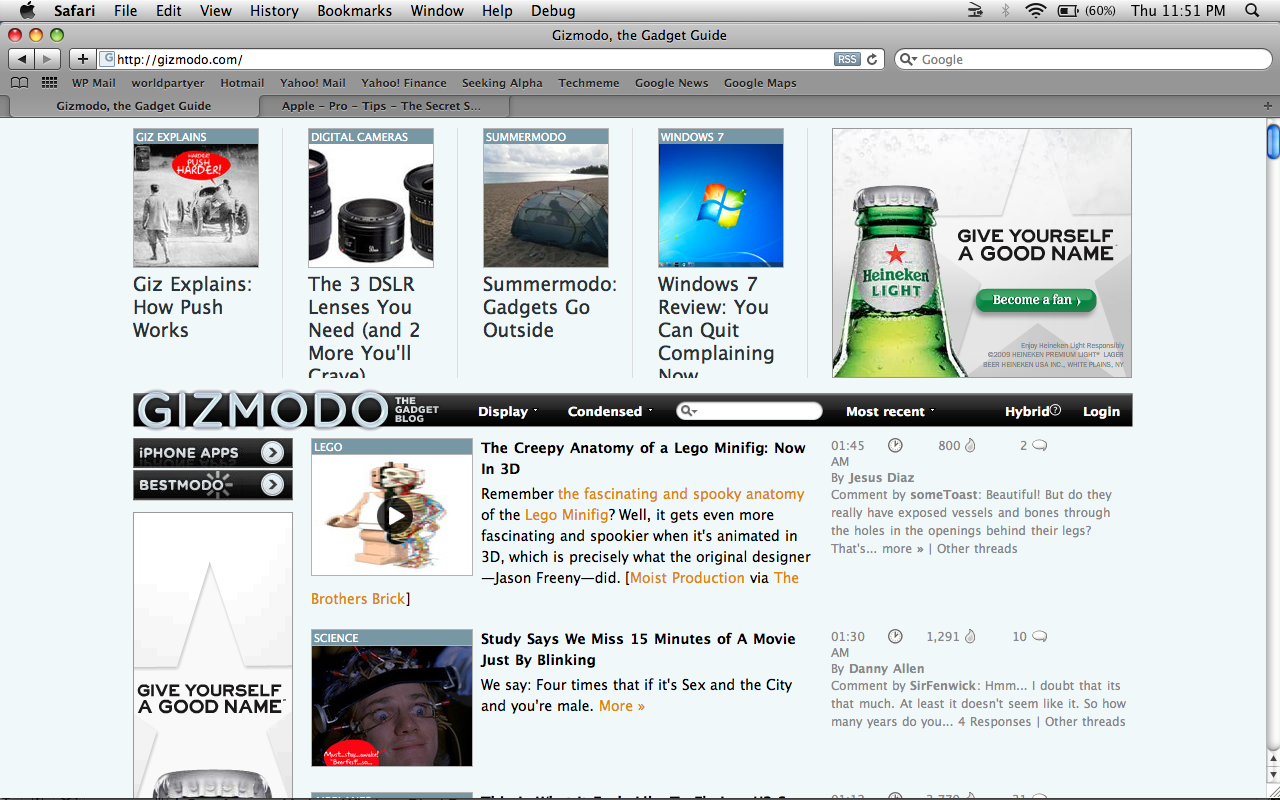
Task: Open the Science blinking study thumbnail
Action: tap(392, 705)
